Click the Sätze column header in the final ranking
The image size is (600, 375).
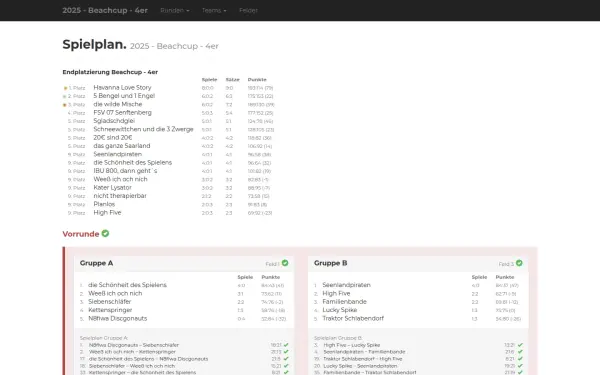click(x=233, y=80)
